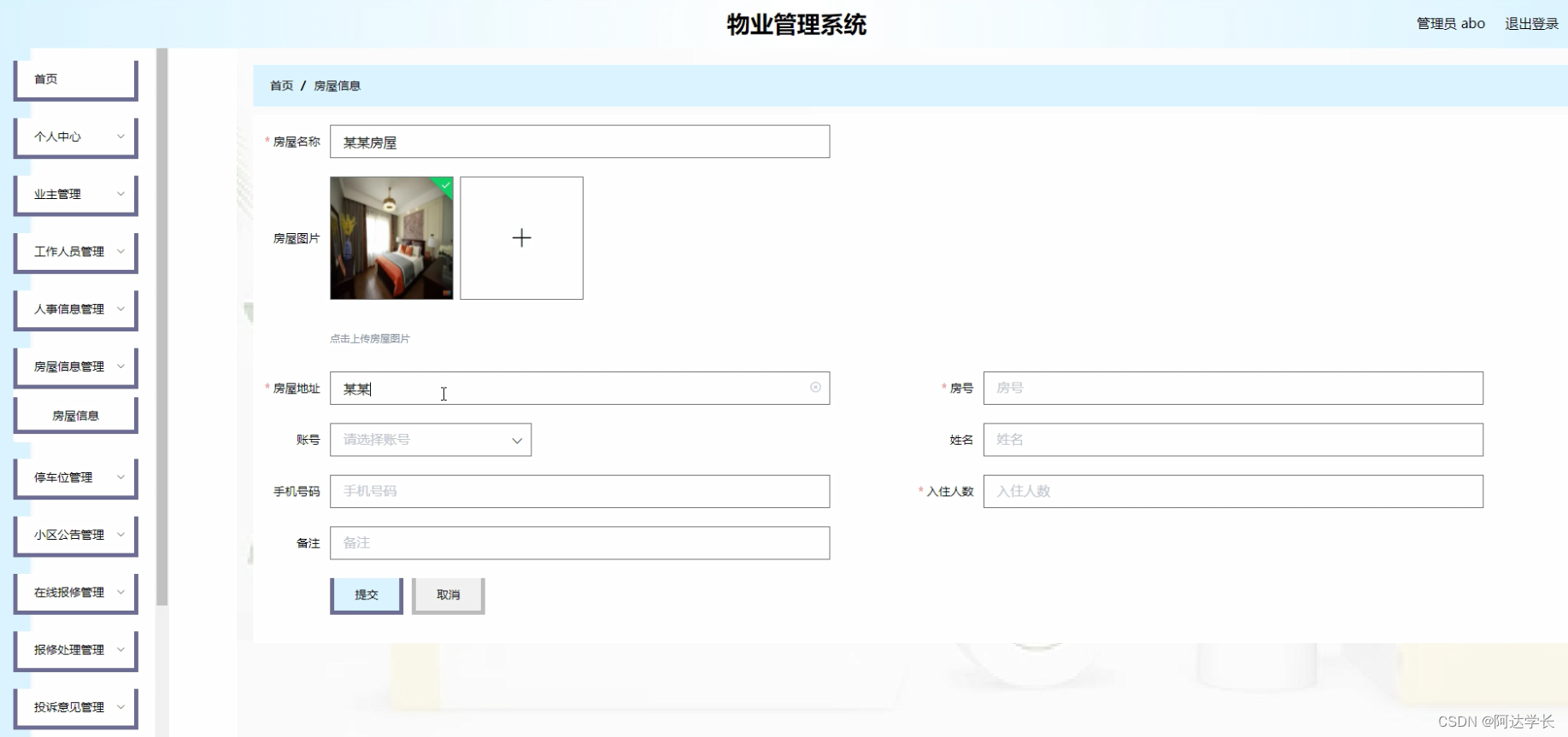Open the 房屋信息 submenu item

pos(76,416)
